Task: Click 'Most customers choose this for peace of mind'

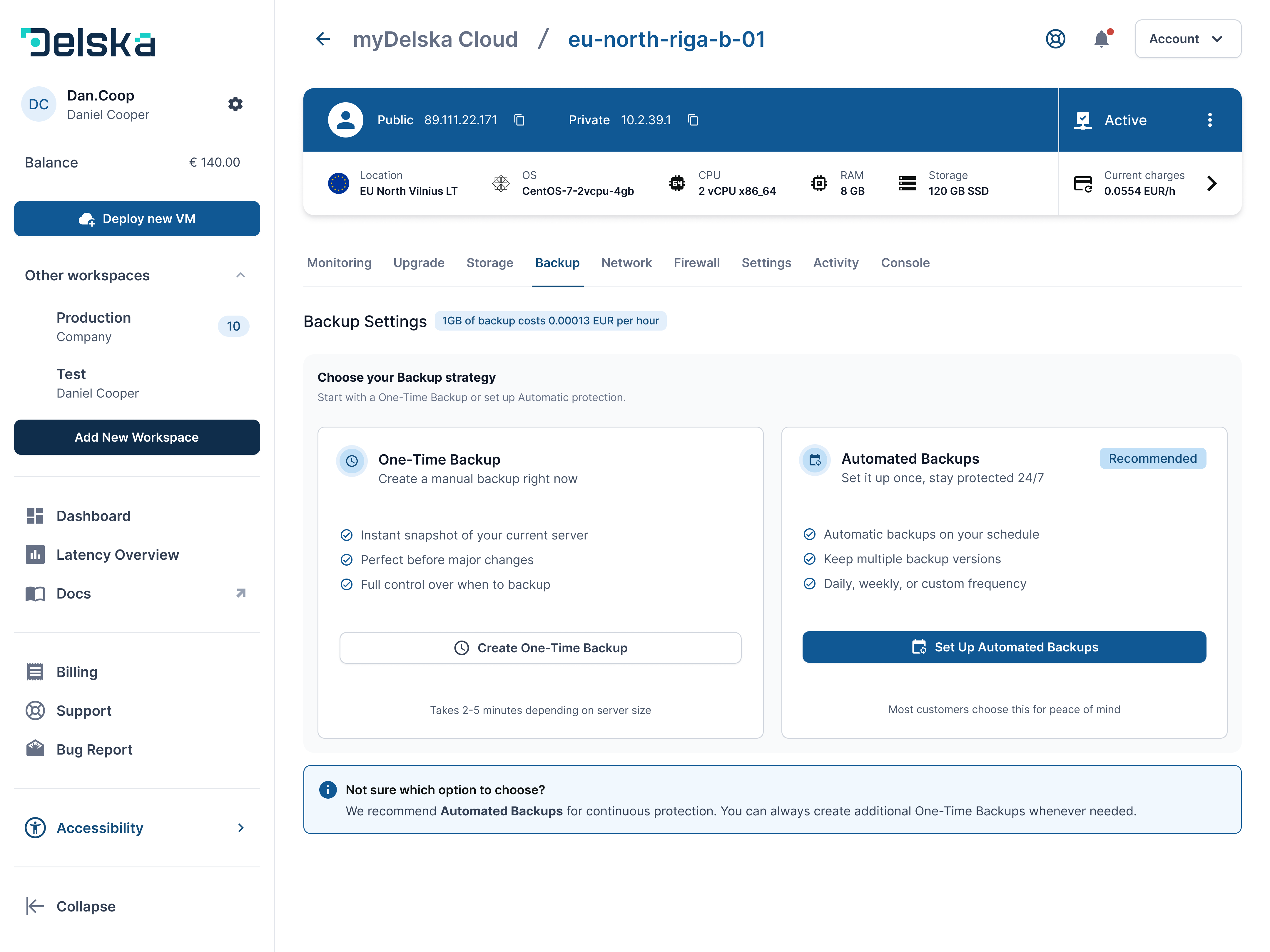Action: tap(1004, 709)
